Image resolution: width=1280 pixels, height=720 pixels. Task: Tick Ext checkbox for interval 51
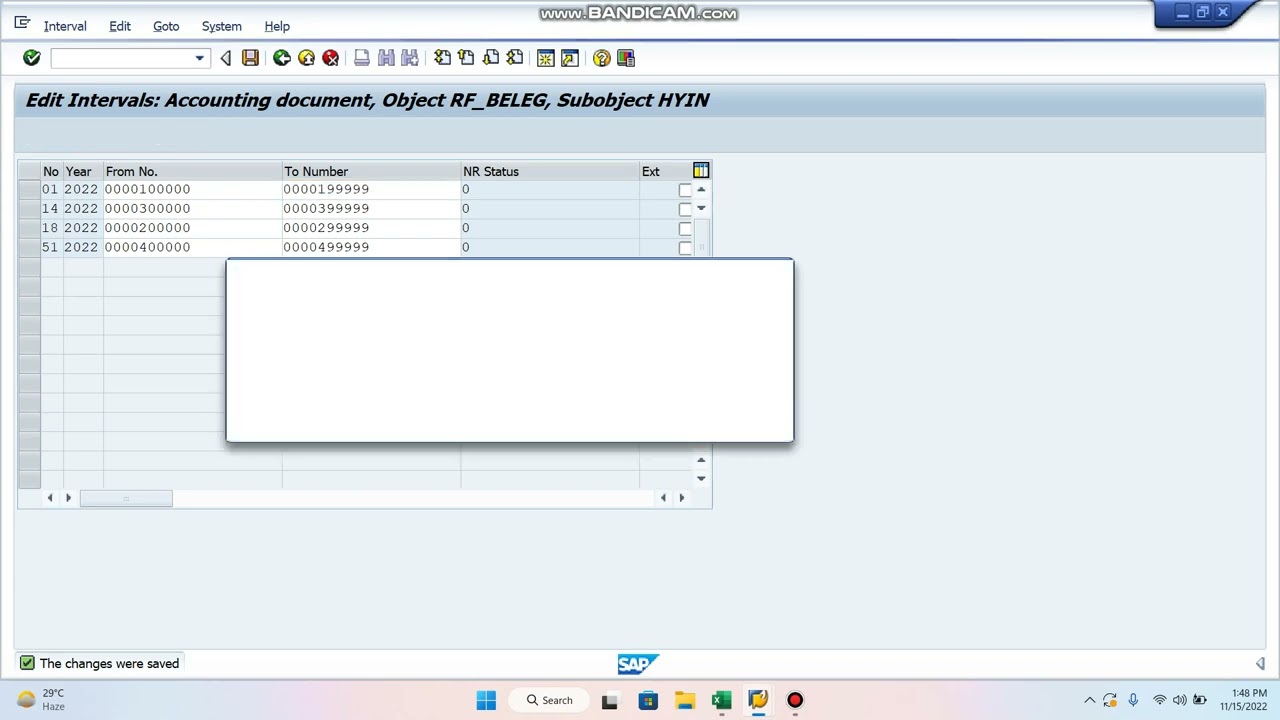(x=685, y=247)
